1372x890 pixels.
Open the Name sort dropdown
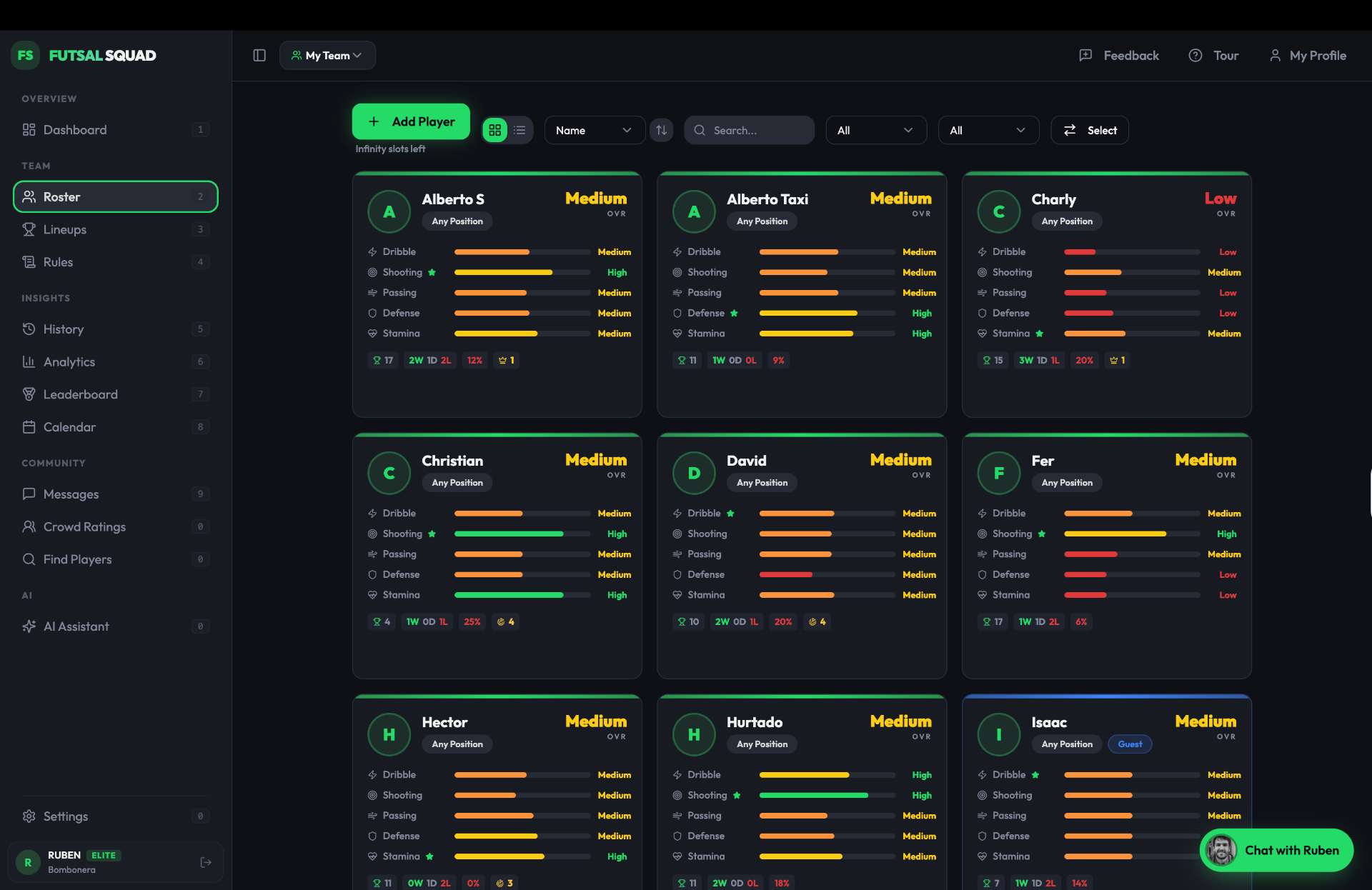(594, 130)
